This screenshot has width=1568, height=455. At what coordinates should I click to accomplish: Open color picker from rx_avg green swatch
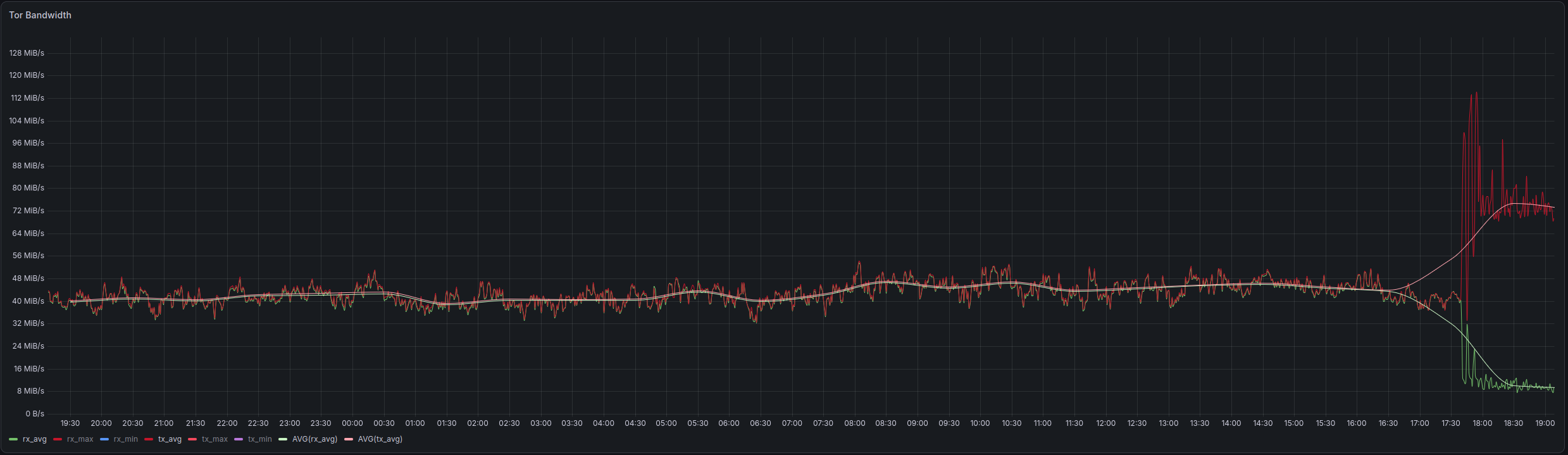coord(13,439)
